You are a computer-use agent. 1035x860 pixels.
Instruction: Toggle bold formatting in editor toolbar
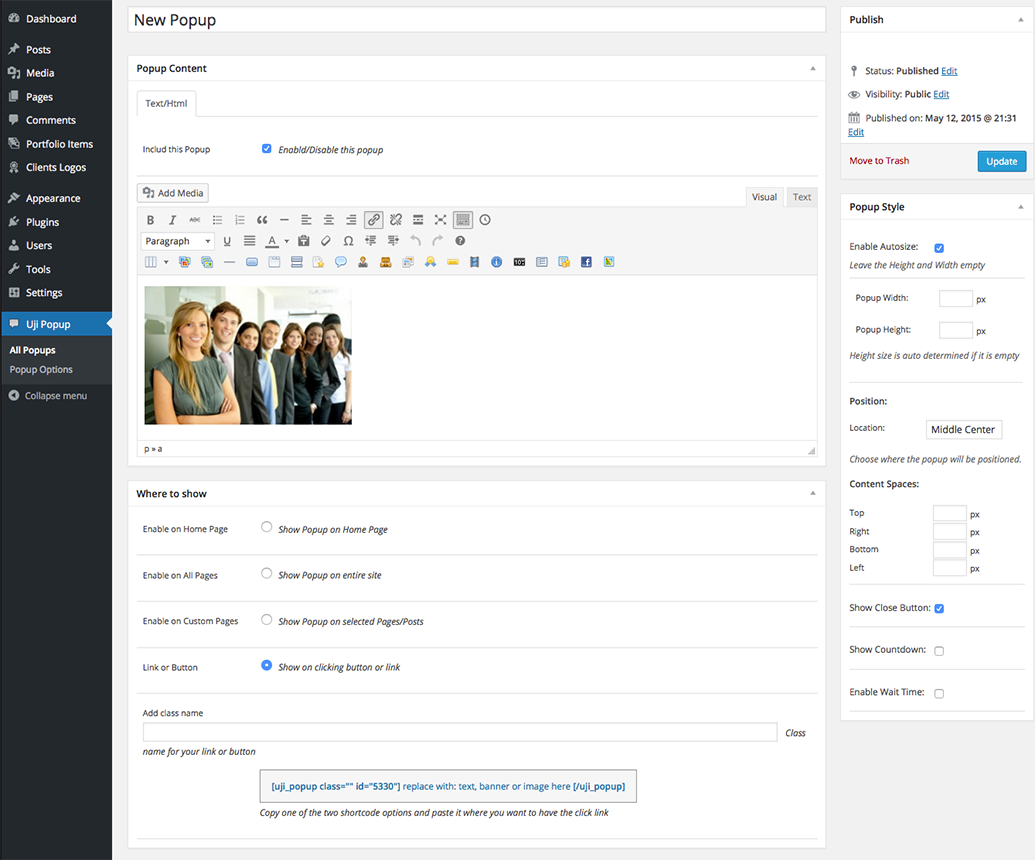coord(151,220)
